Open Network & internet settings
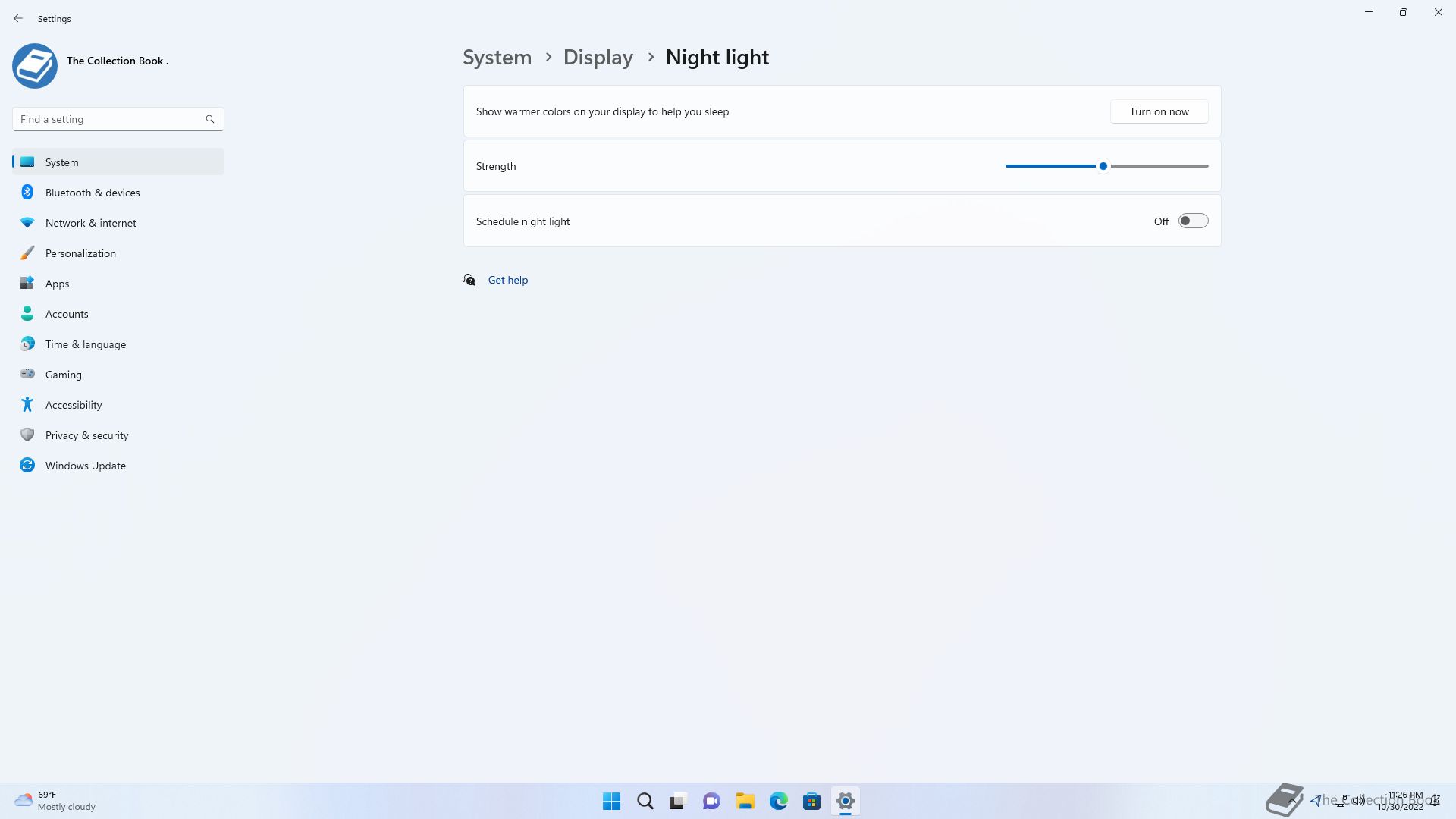The image size is (1456, 819). click(x=118, y=222)
